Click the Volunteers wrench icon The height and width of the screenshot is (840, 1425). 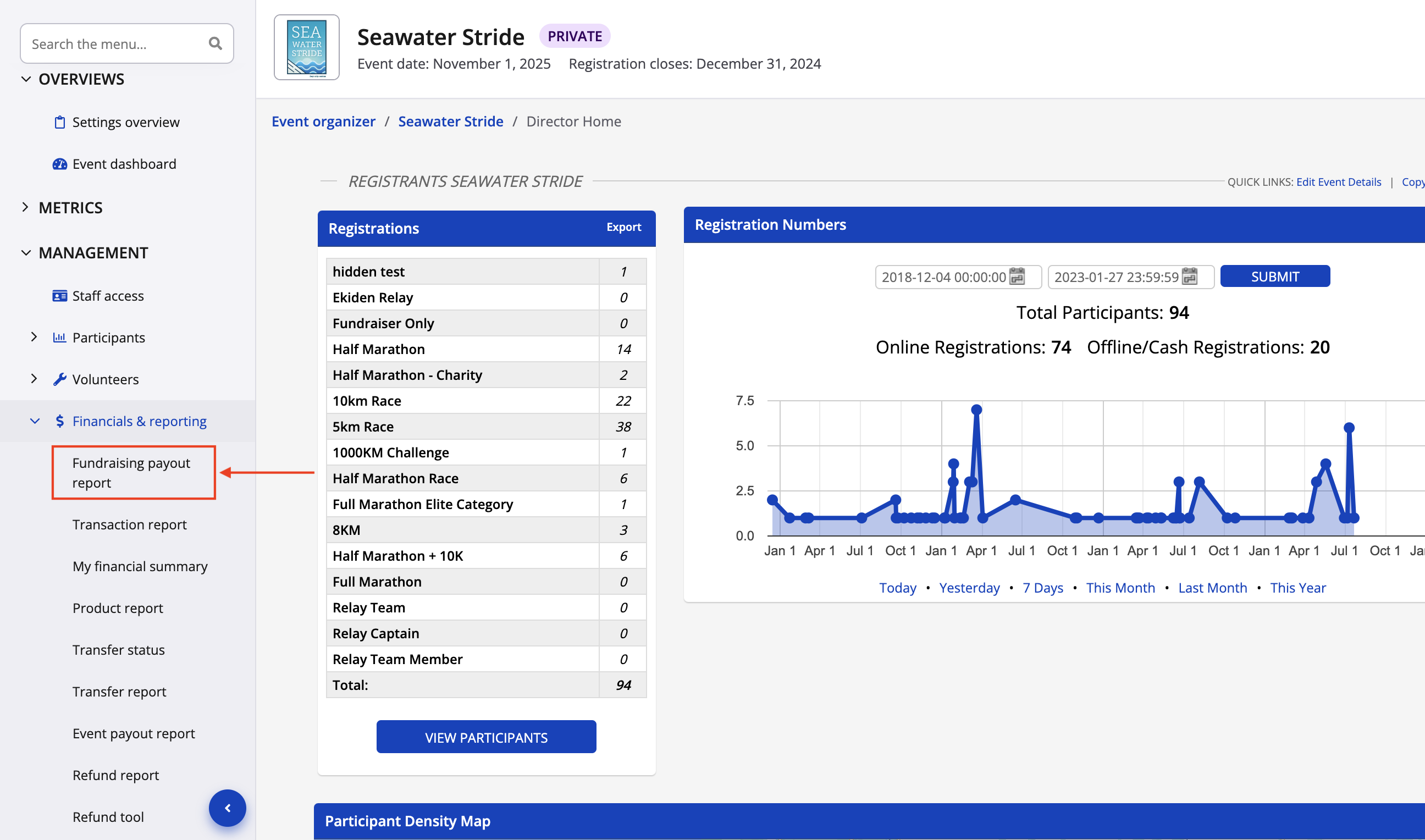[59, 379]
